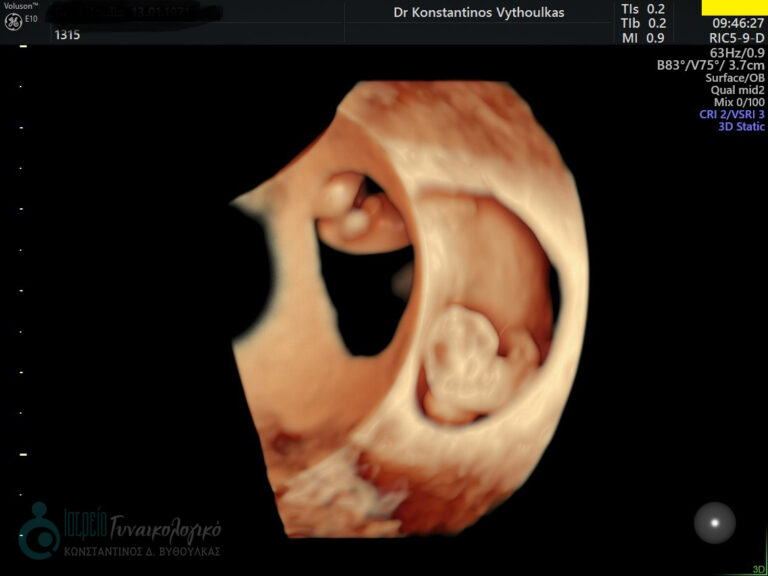Select the Mix 0/100 parameter

(x=738, y=102)
